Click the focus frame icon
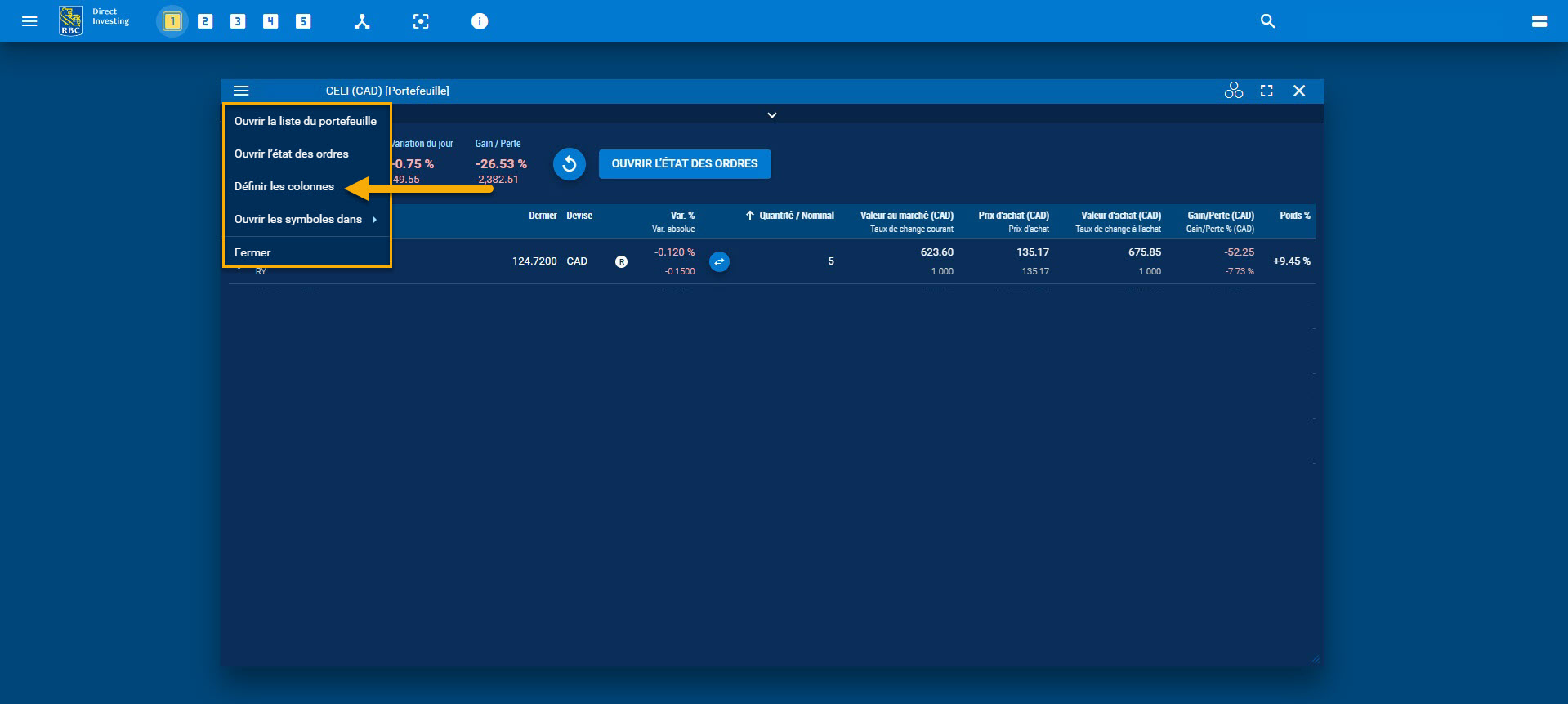Viewport: 1568px width, 704px height. pyautogui.click(x=421, y=21)
